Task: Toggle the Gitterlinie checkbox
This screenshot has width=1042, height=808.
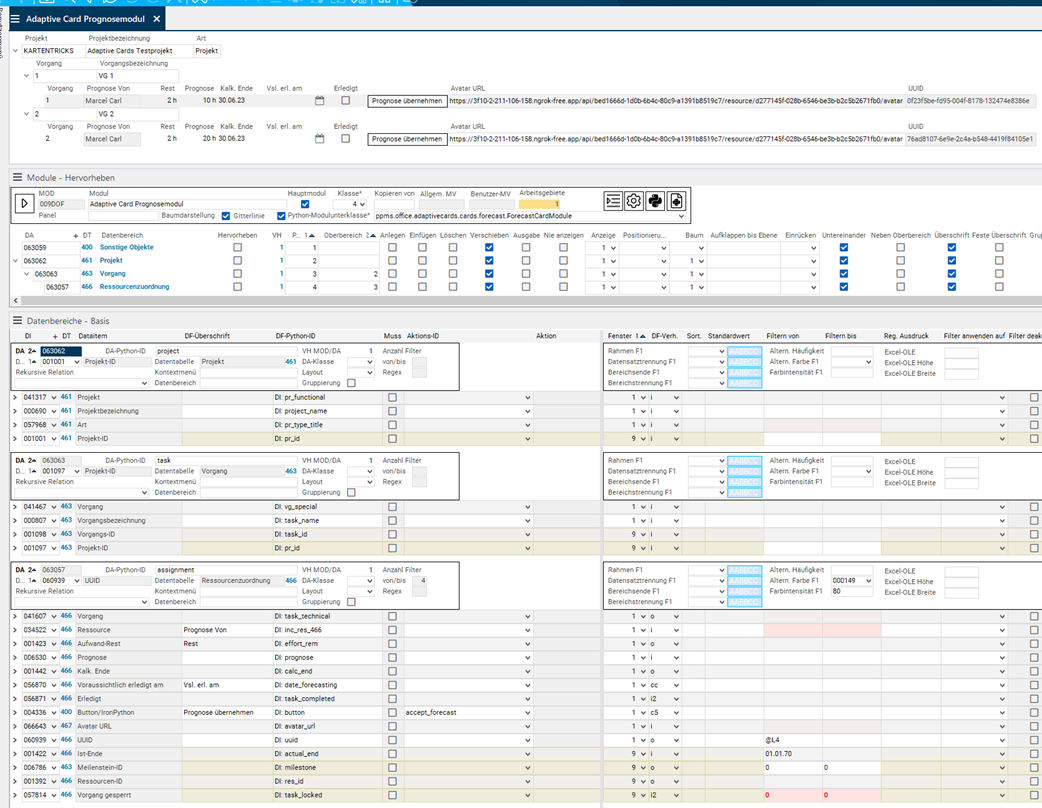Action: click(x=226, y=215)
